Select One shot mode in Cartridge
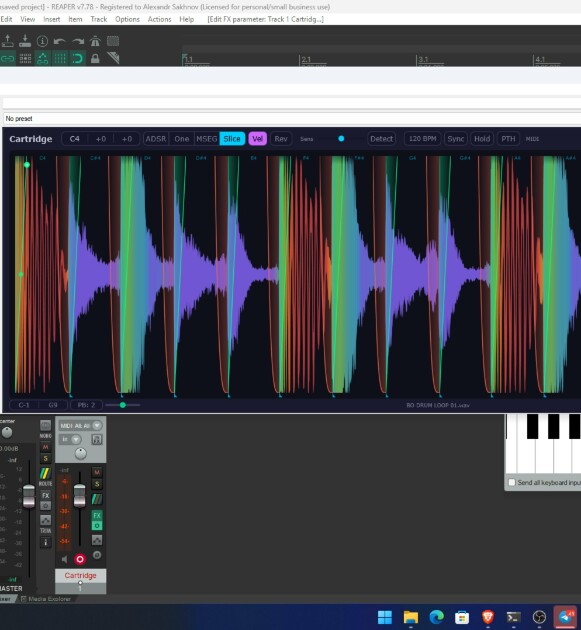This screenshot has height=630, width=581. pyautogui.click(x=182, y=139)
